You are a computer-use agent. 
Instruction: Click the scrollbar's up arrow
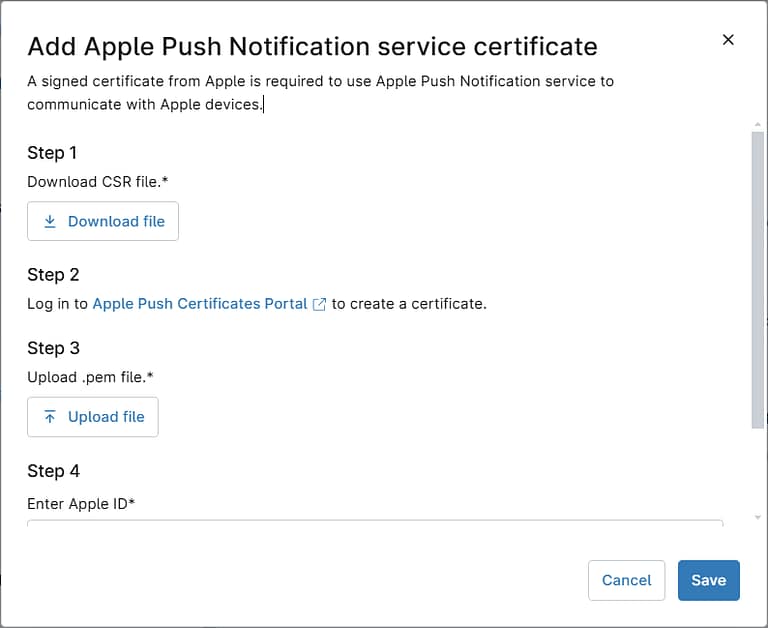click(757, 125)
